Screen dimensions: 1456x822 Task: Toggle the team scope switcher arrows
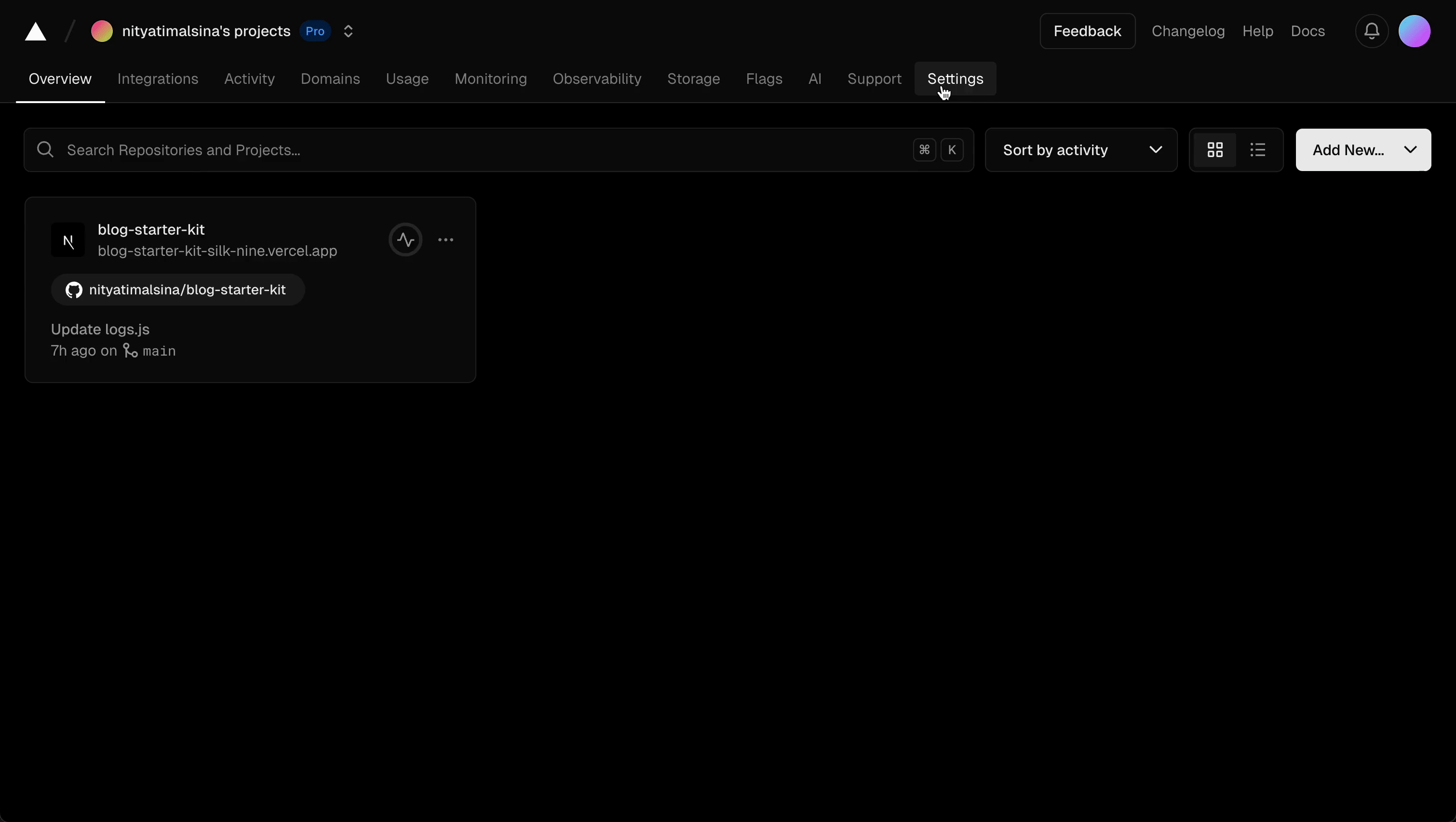(x=348, y=31)
